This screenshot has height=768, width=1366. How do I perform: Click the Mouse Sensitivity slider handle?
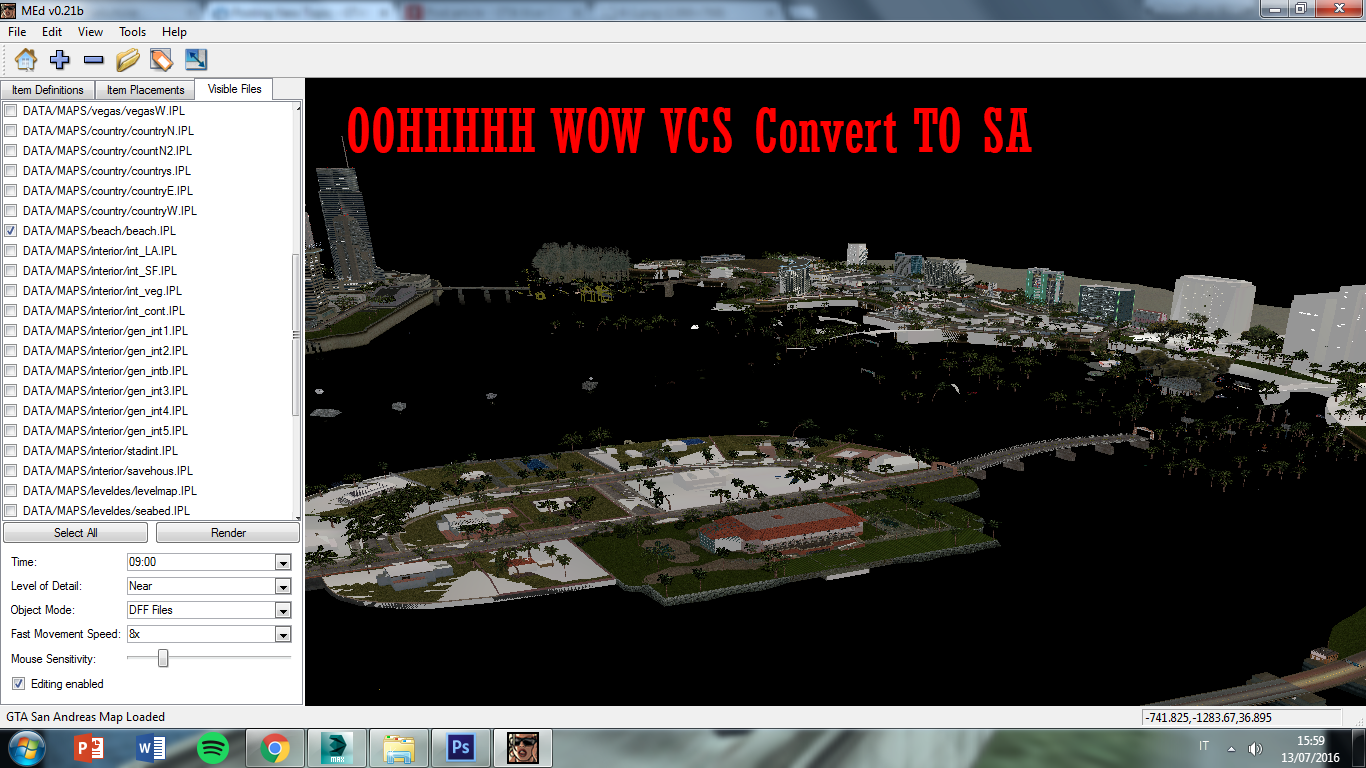[163, 658]
